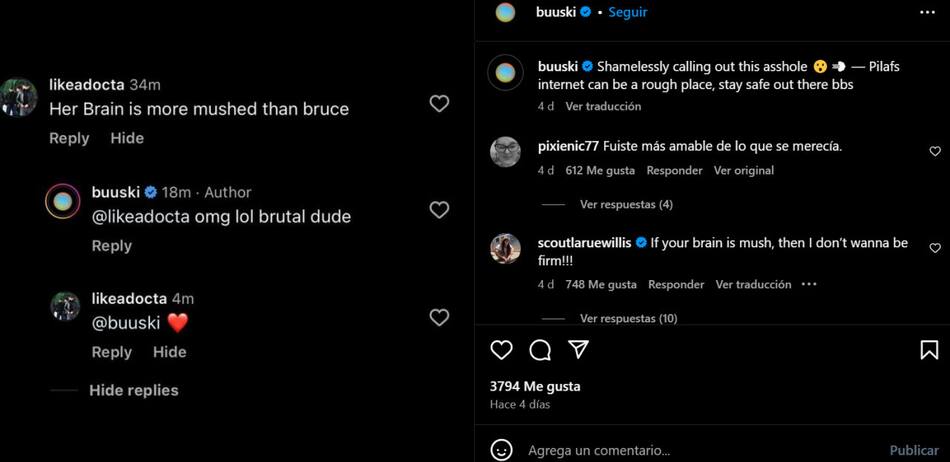Open the emoji picker for comments
Screen dimensions: 950x462
(x=503, y=450)
